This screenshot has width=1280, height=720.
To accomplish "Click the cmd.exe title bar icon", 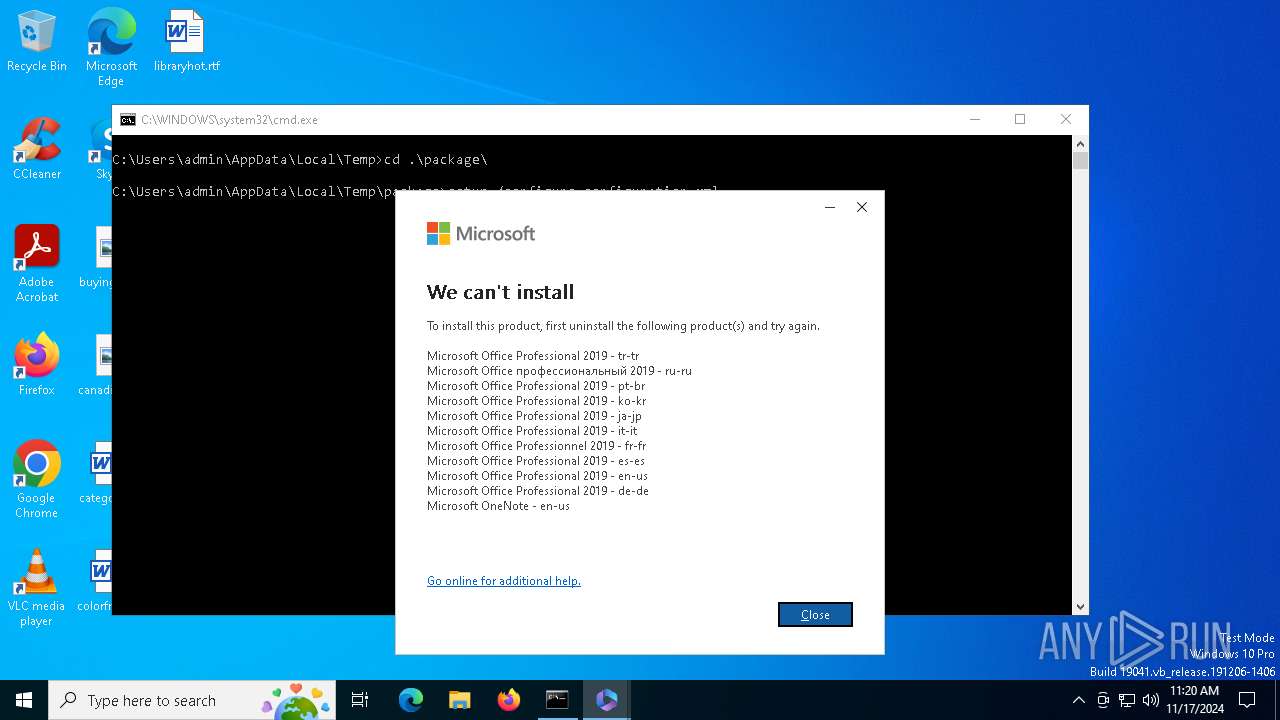I will pyautogui.click(x=128, y=120).
